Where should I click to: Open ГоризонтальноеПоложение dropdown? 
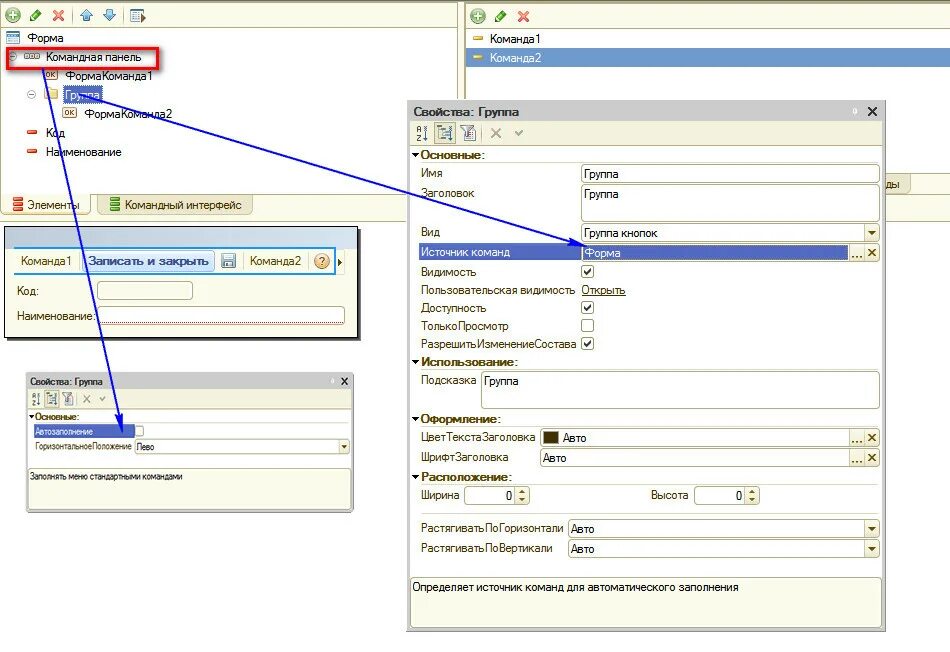click(344, 447)
